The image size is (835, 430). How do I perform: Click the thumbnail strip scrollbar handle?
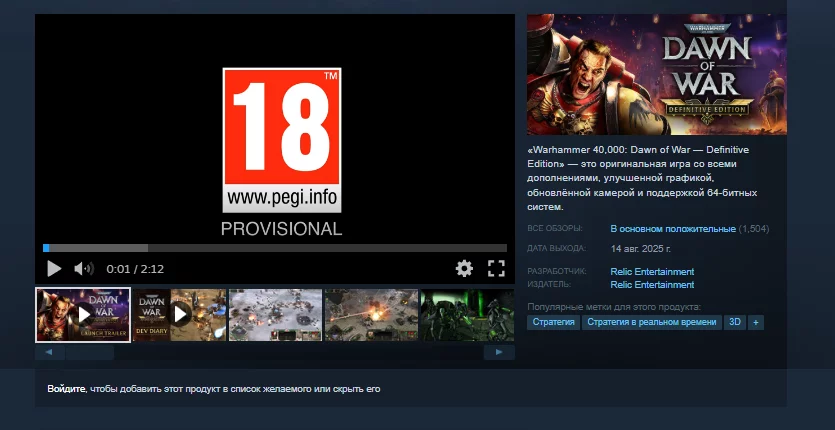point(90,353)
